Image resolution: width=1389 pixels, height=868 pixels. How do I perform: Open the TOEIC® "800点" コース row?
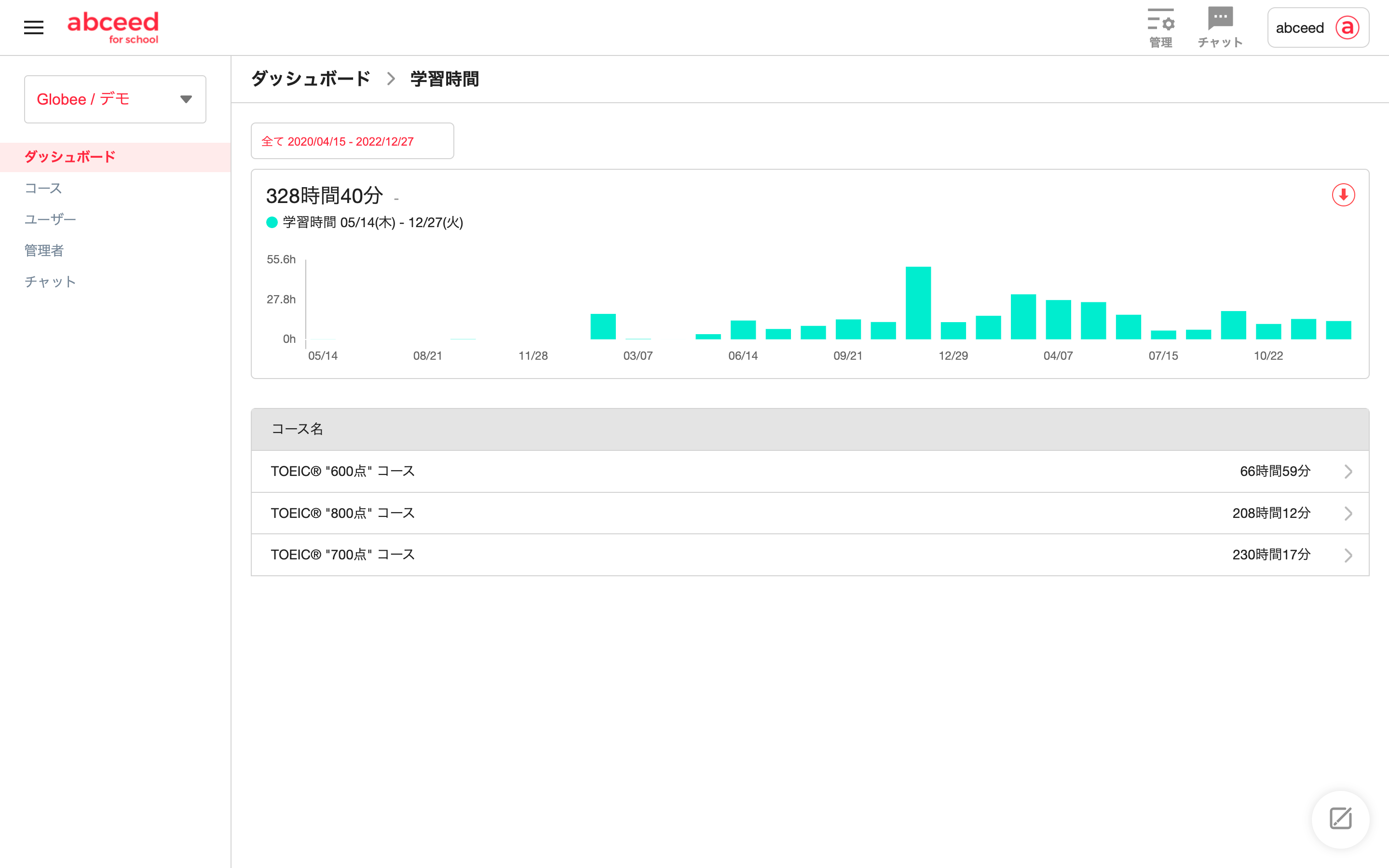coord(342,513)
